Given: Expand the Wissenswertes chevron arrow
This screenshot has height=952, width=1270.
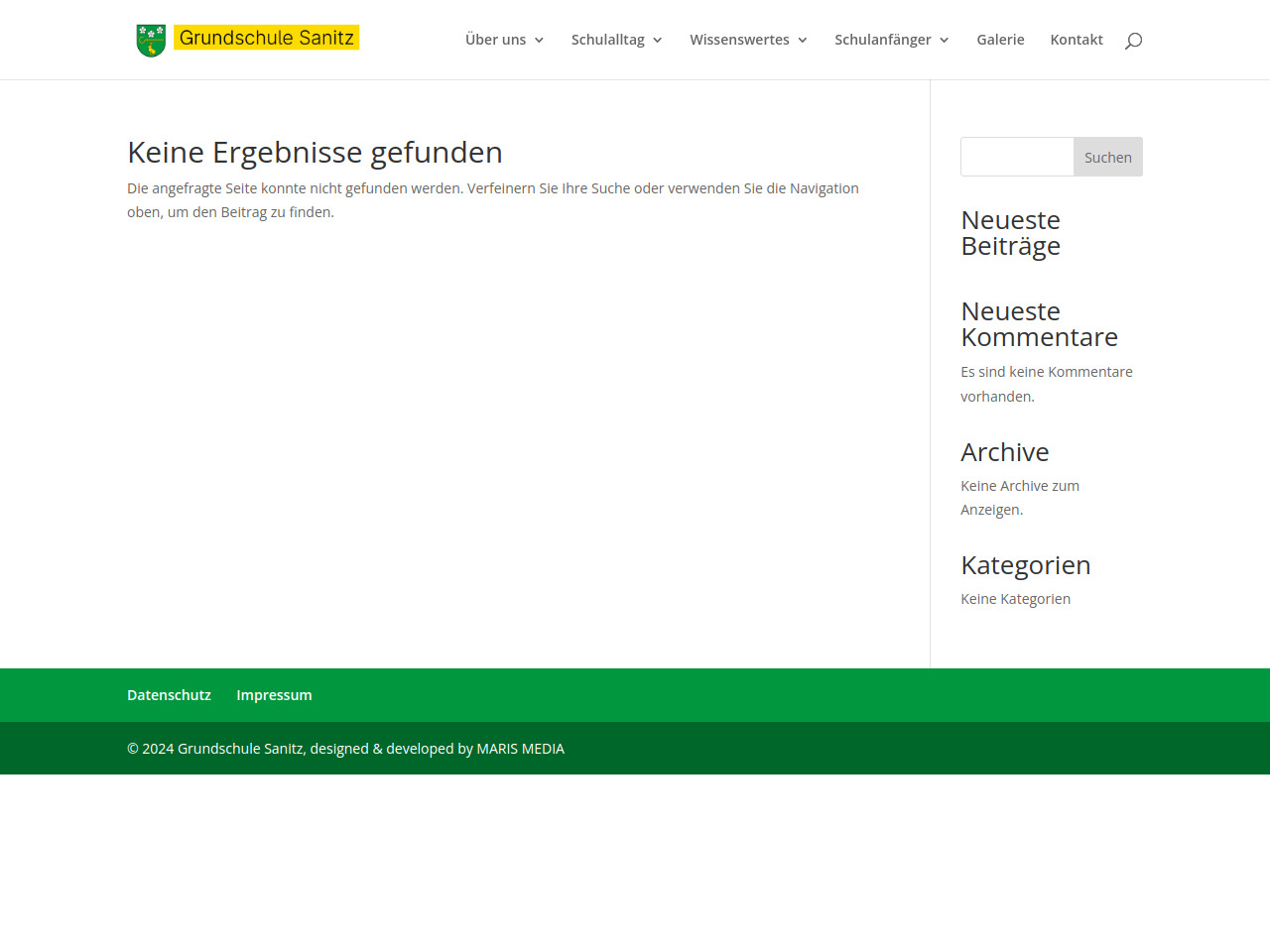Looking at the screenshot, I should 803,41.
